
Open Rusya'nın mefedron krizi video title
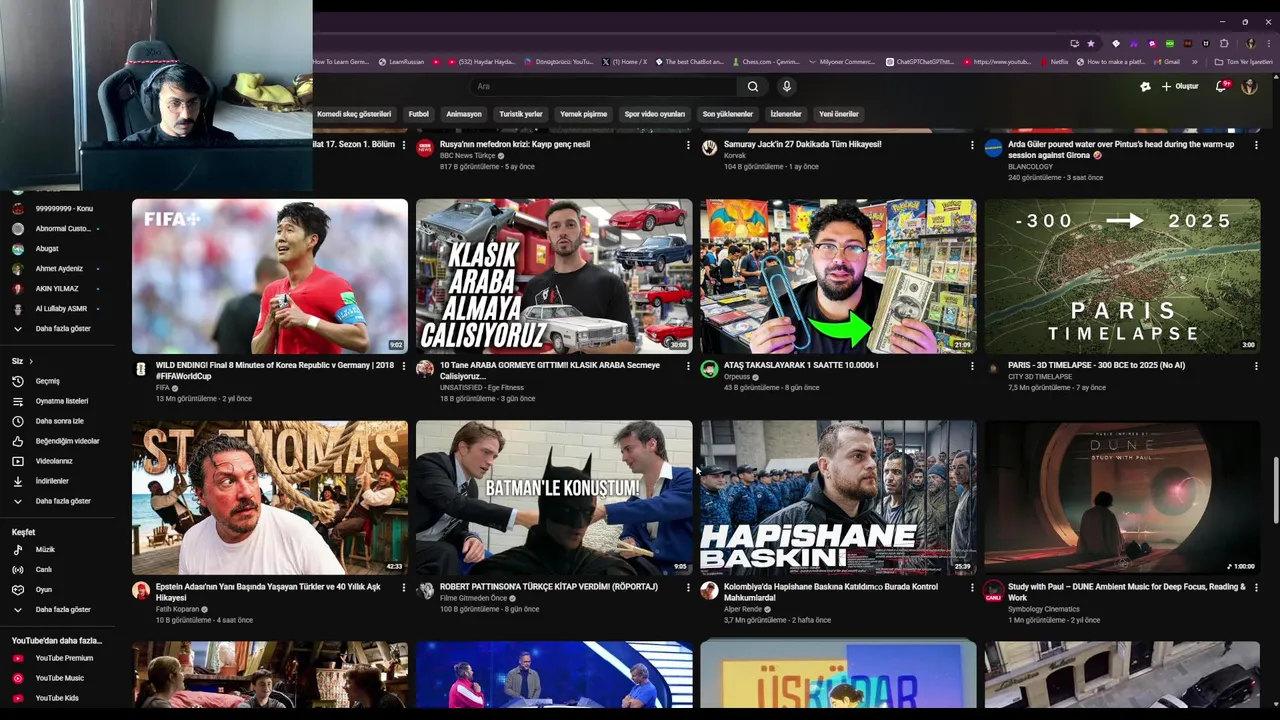pyautogui.click(x=515, y=145)
